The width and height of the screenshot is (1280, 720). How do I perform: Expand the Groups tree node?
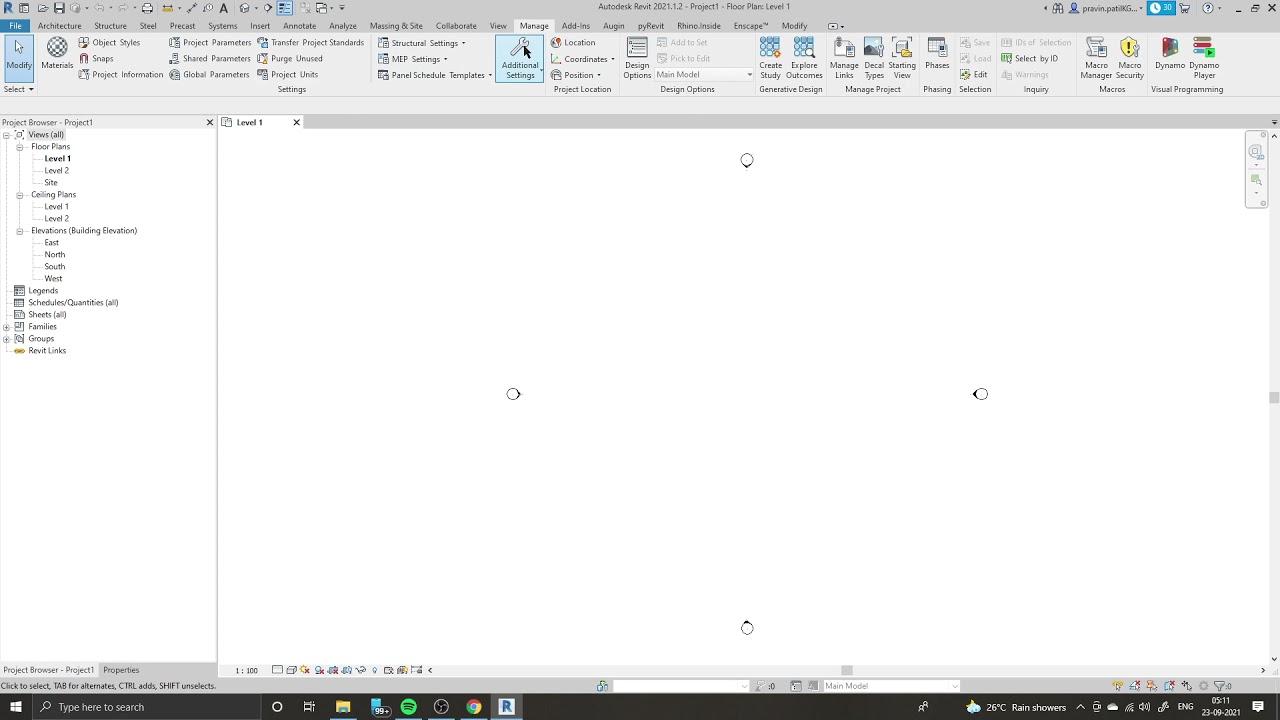coord(6,339)
